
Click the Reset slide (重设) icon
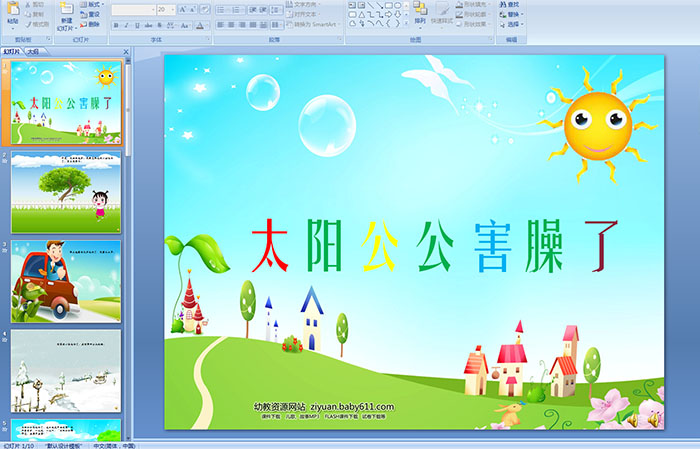pos(90,14)
